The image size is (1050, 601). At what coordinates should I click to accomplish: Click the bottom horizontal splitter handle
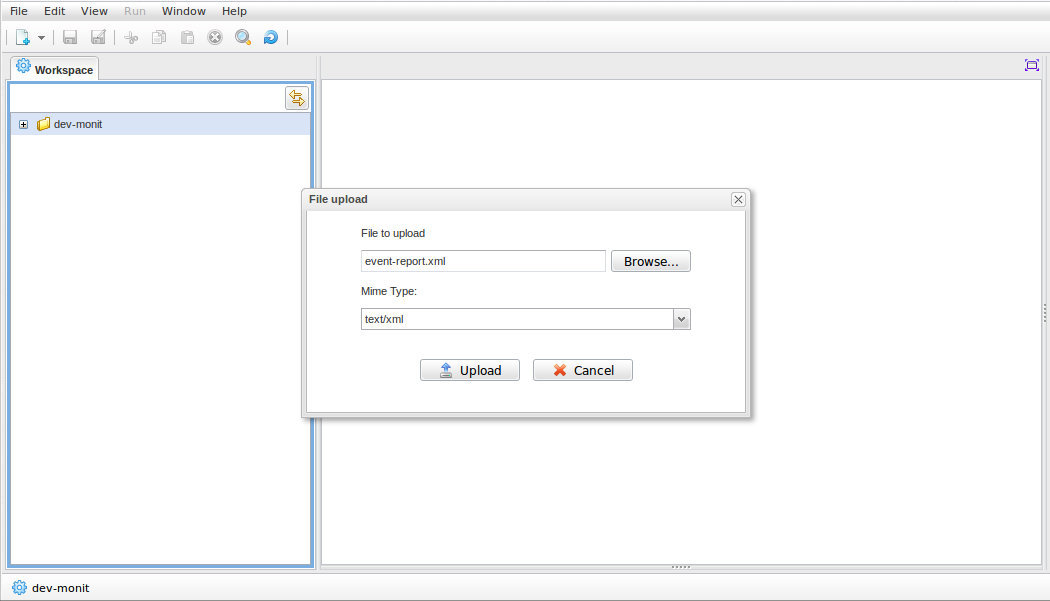(681, 567)
